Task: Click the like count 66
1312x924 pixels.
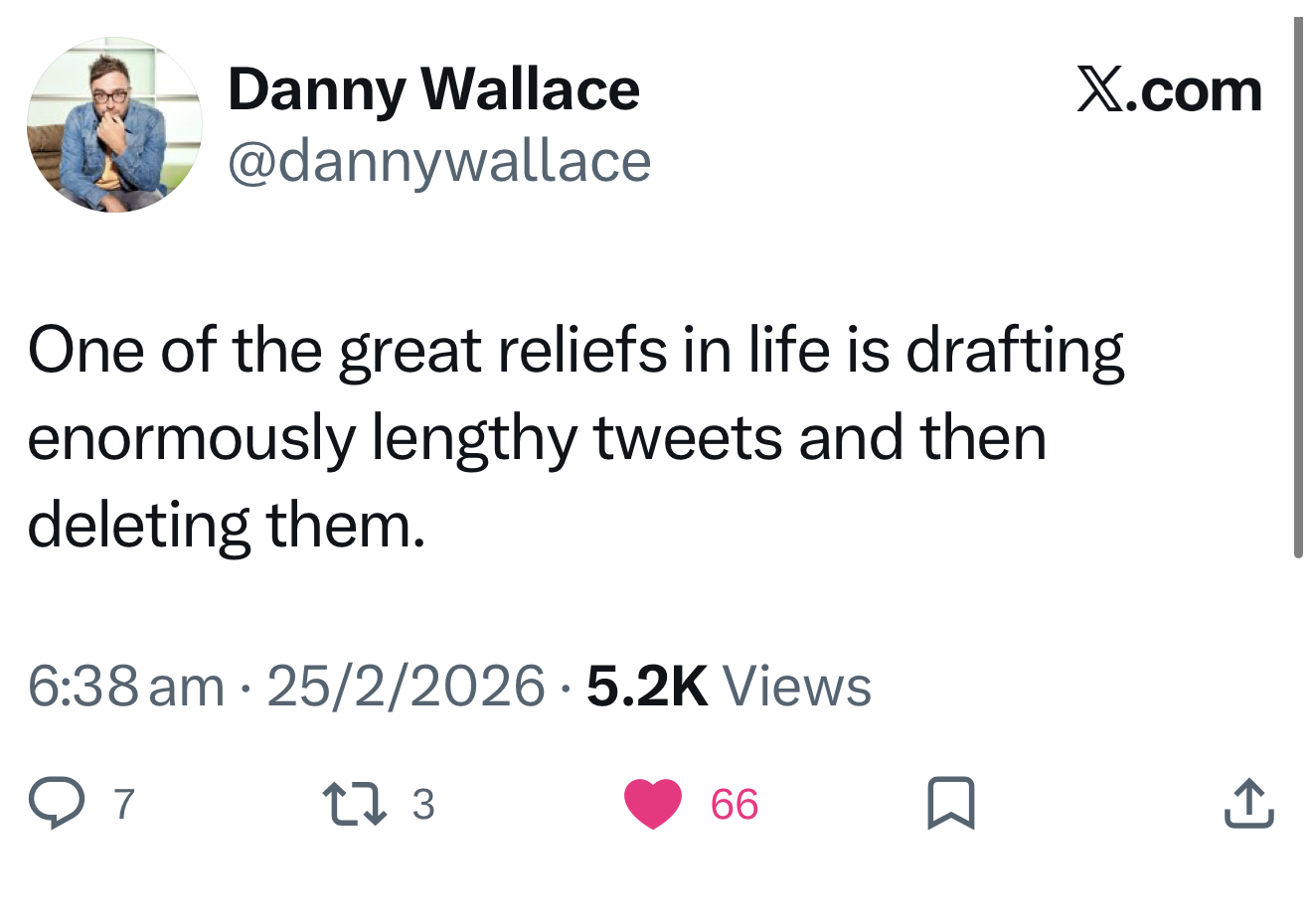Action: point(735,804)
